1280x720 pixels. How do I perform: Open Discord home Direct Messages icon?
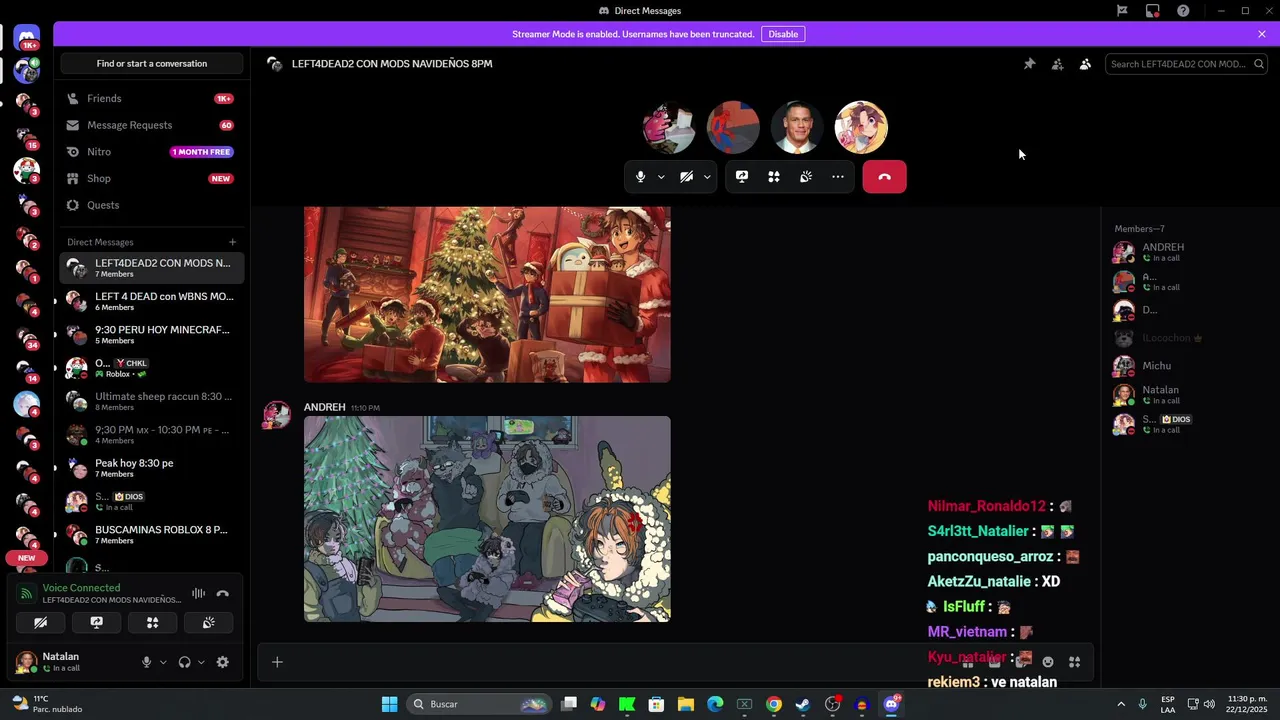tap(27, 38)
